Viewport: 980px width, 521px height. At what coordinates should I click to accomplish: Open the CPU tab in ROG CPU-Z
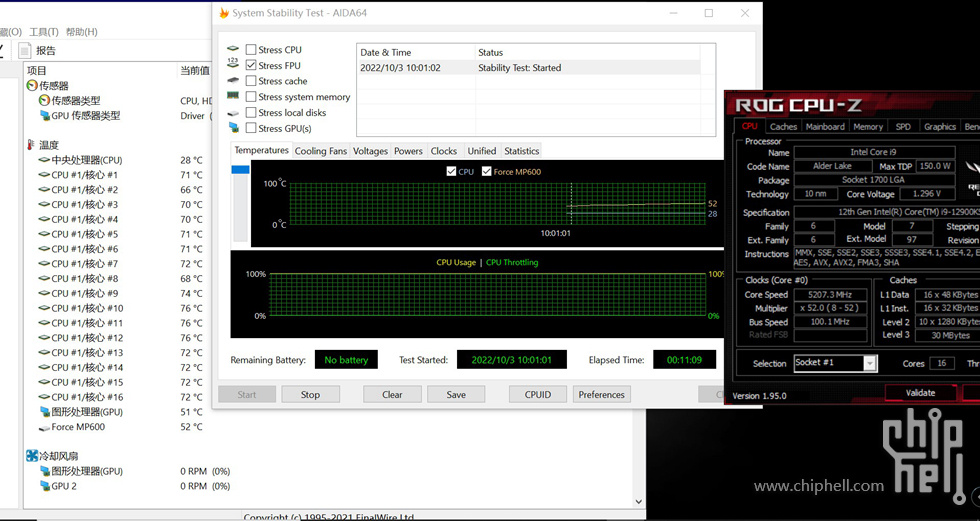tap(749, 126)
